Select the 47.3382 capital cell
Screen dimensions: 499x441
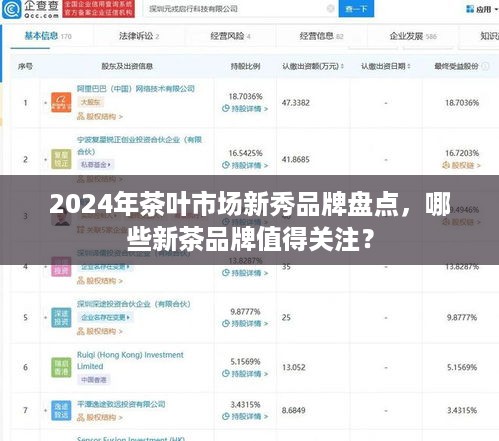coord(296,103)
